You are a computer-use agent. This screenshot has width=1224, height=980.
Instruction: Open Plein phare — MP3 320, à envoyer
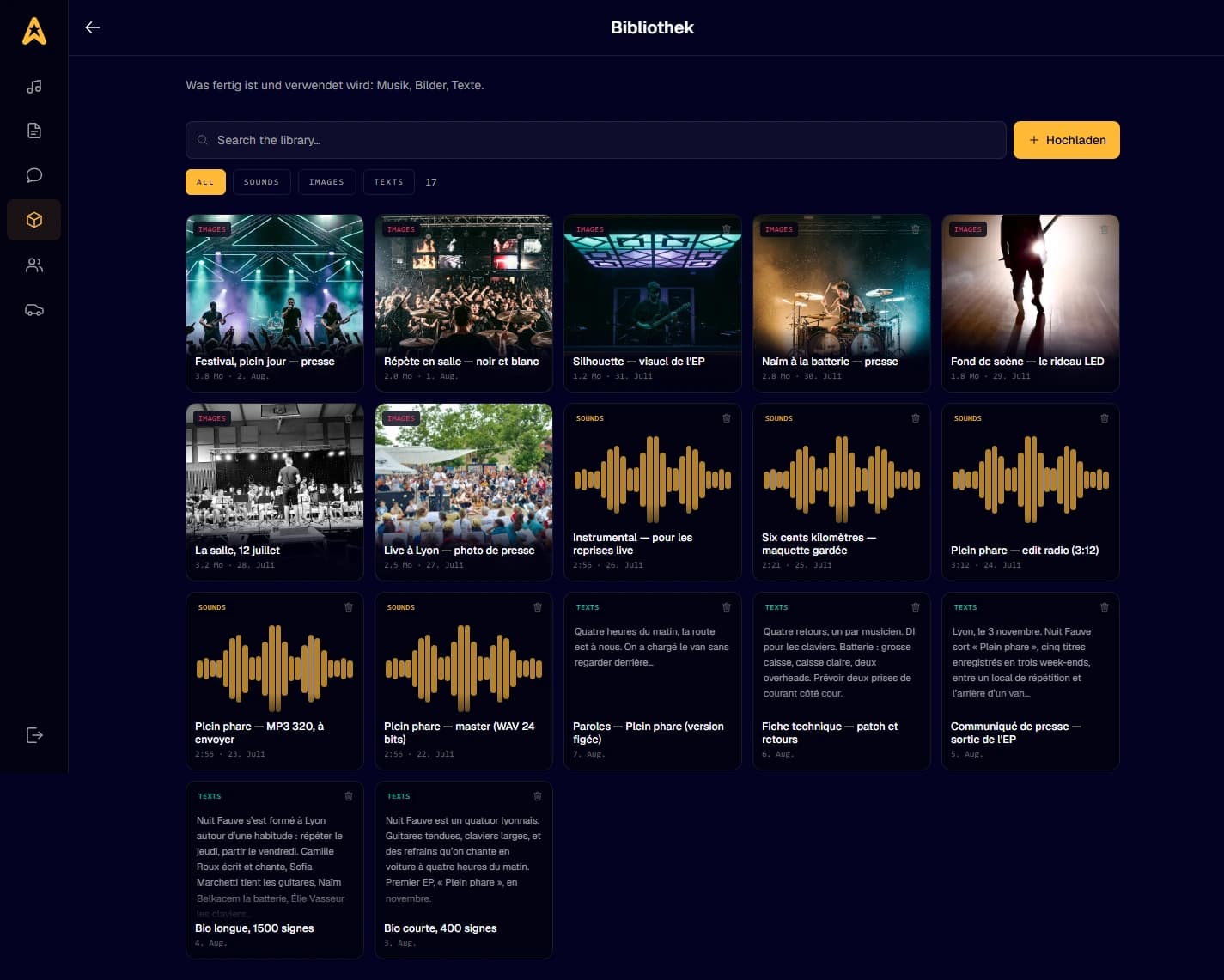pyautogui.click(x=275, y=681)
